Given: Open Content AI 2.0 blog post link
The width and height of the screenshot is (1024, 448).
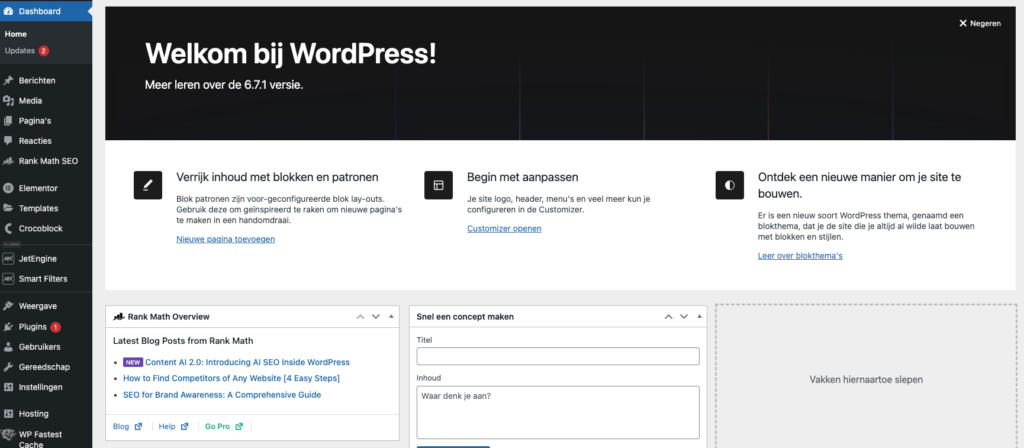Looking at the screenshot, I should [248, 362].
